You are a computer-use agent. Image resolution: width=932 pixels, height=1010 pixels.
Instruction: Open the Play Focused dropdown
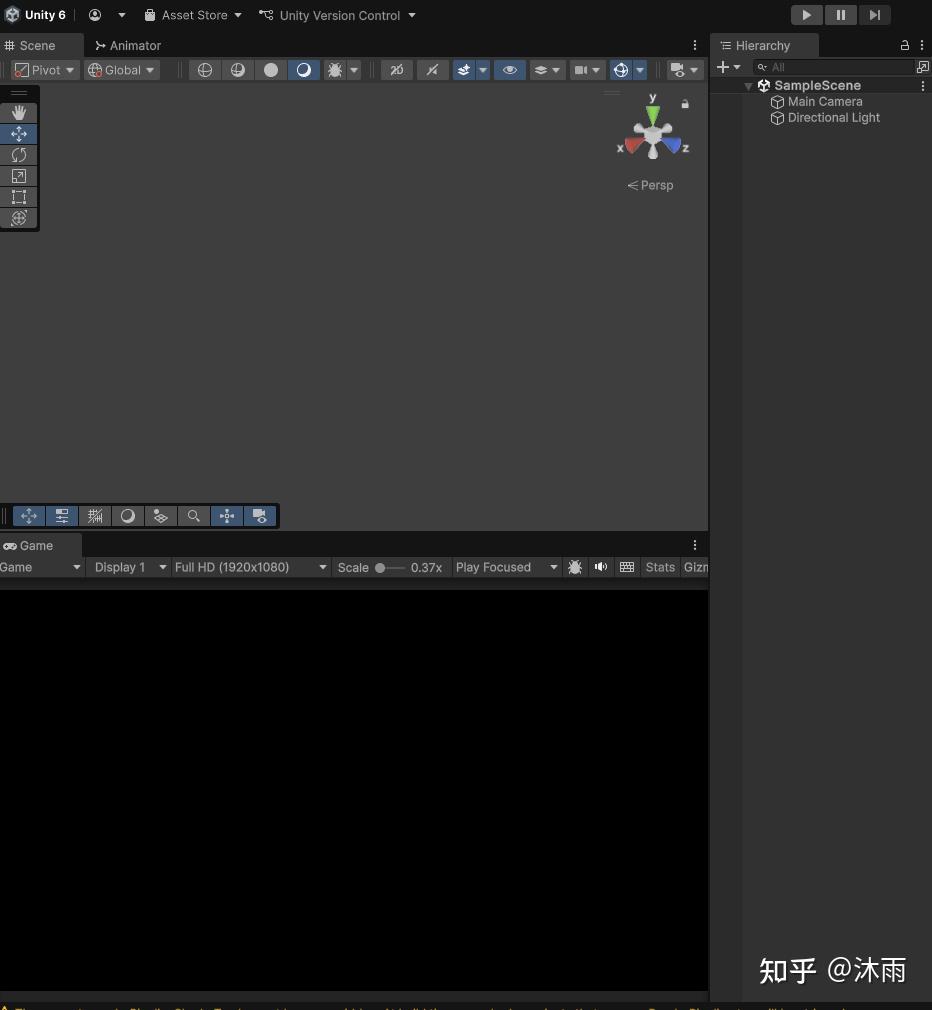(x=506, y=567)
